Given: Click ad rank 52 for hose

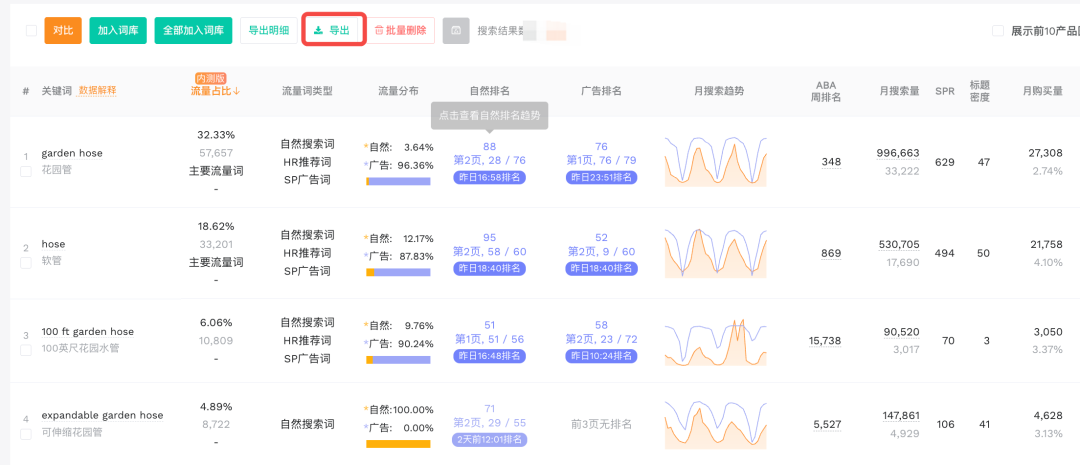Looking at the screenshot, I should coord(601,238).
